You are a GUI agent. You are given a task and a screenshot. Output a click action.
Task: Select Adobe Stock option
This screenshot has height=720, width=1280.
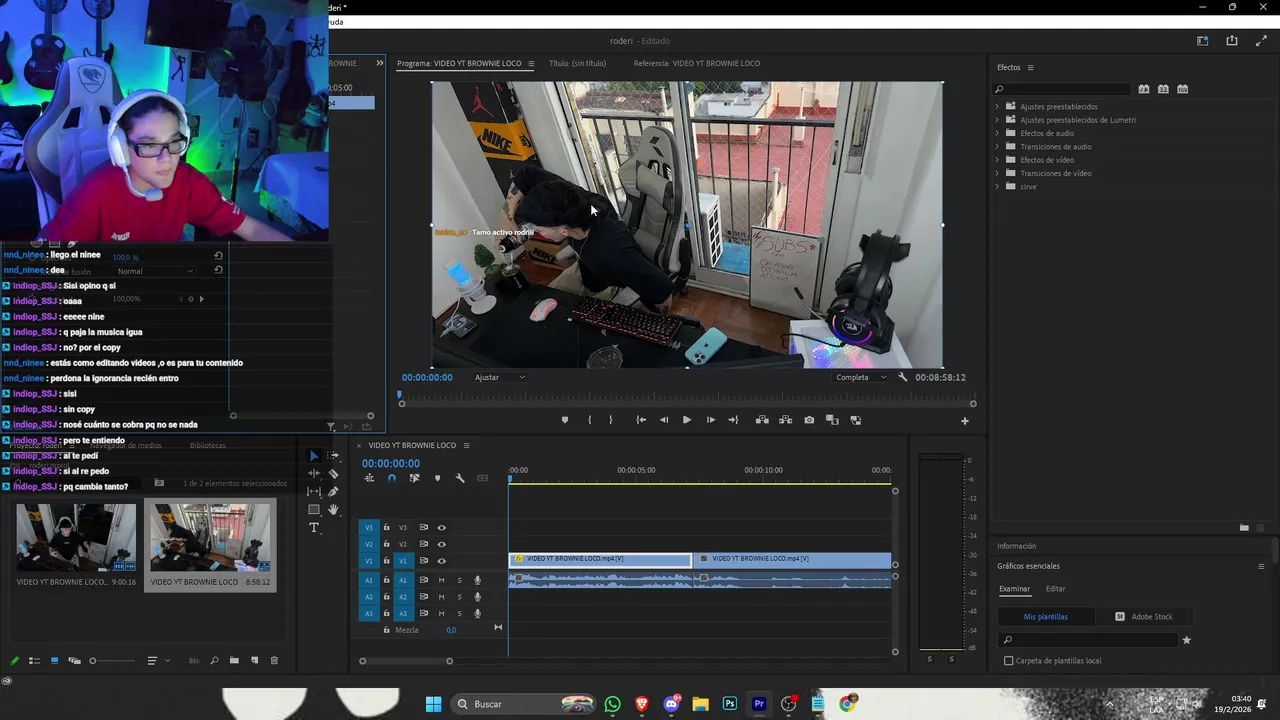point(1144,617)
